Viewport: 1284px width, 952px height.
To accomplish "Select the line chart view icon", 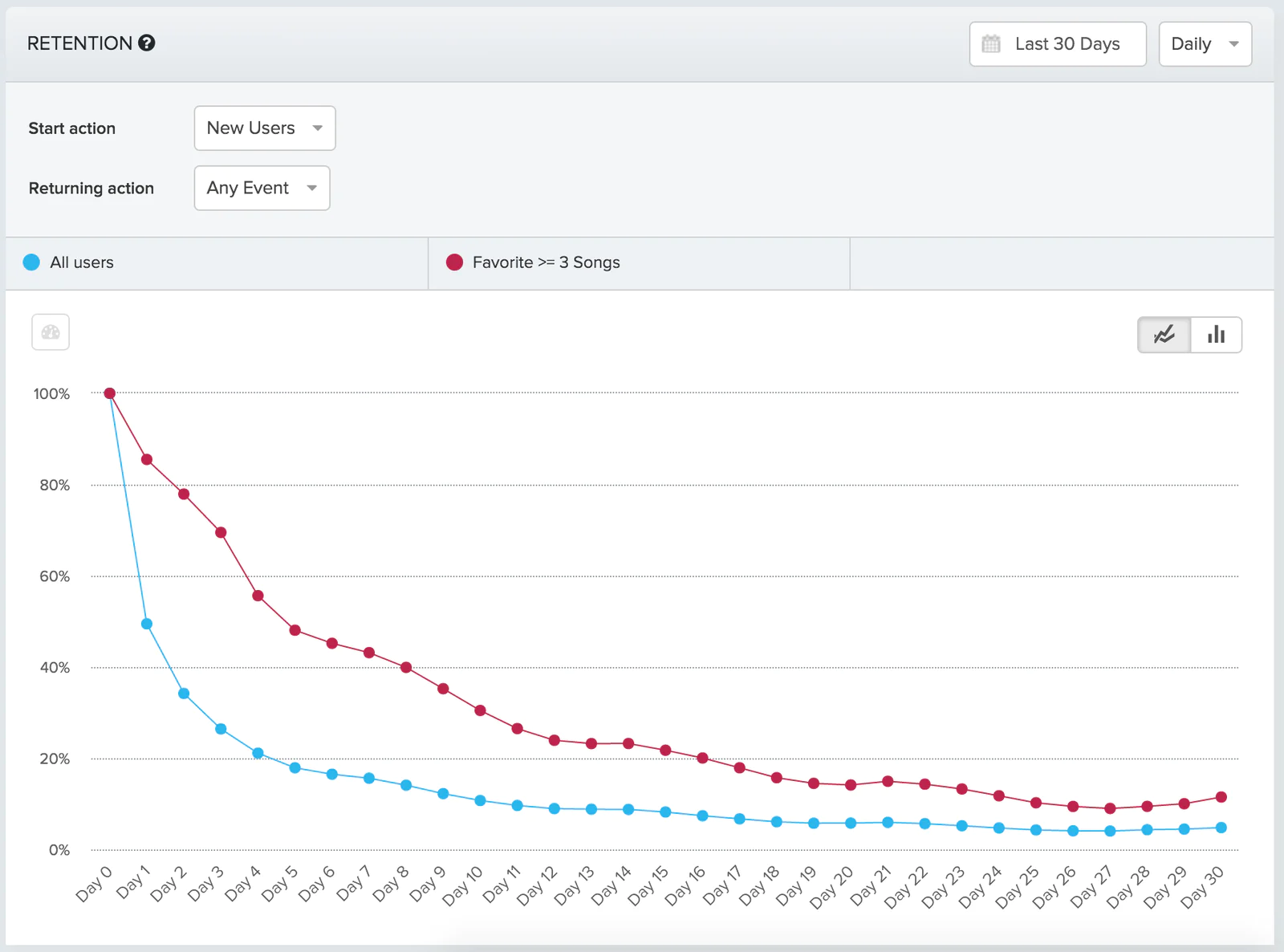I will click(x=1163, y=335).
